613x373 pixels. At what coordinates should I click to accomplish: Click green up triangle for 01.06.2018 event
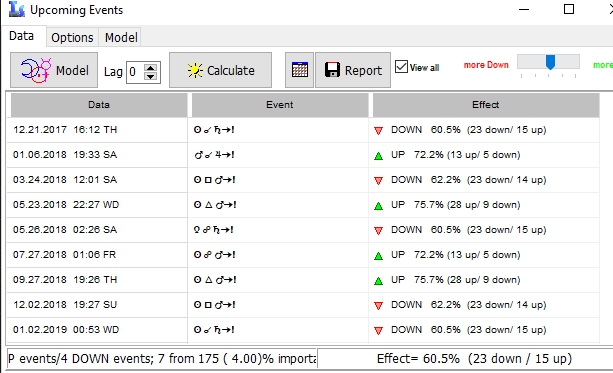pyautogui.click(x=378, y=156)
